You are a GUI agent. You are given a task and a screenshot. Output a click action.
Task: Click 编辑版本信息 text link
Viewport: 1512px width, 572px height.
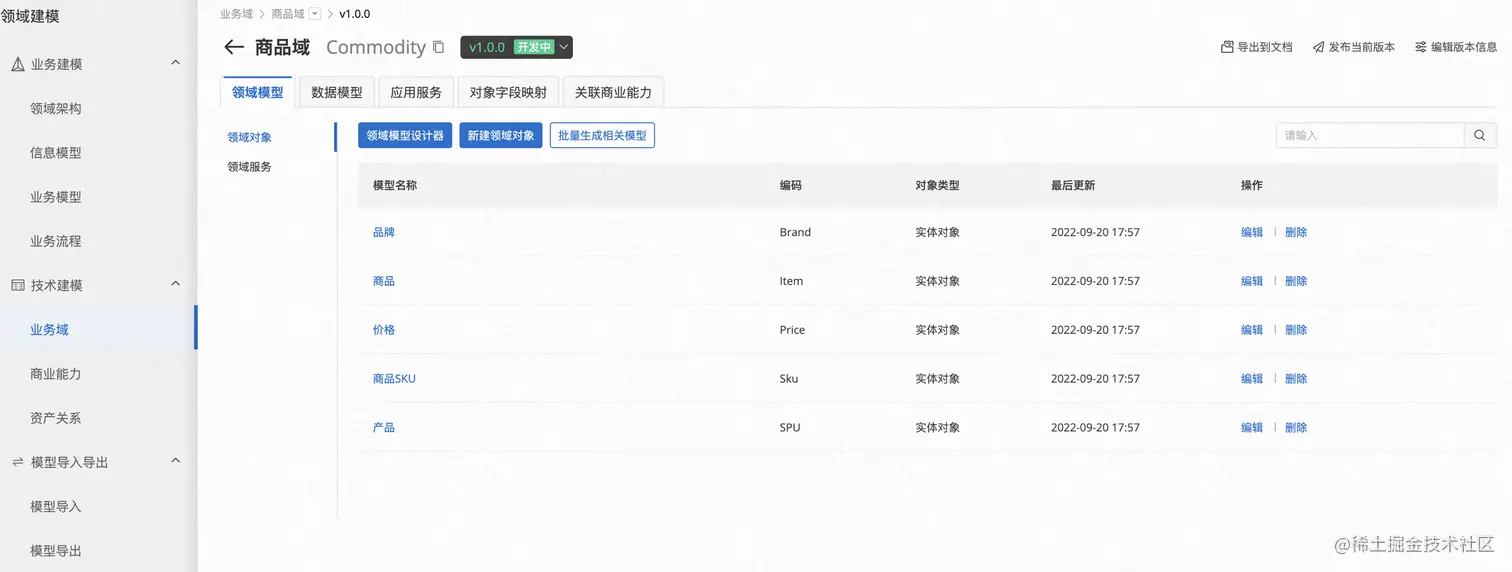pyautogui.click(x=1464, y=47)
